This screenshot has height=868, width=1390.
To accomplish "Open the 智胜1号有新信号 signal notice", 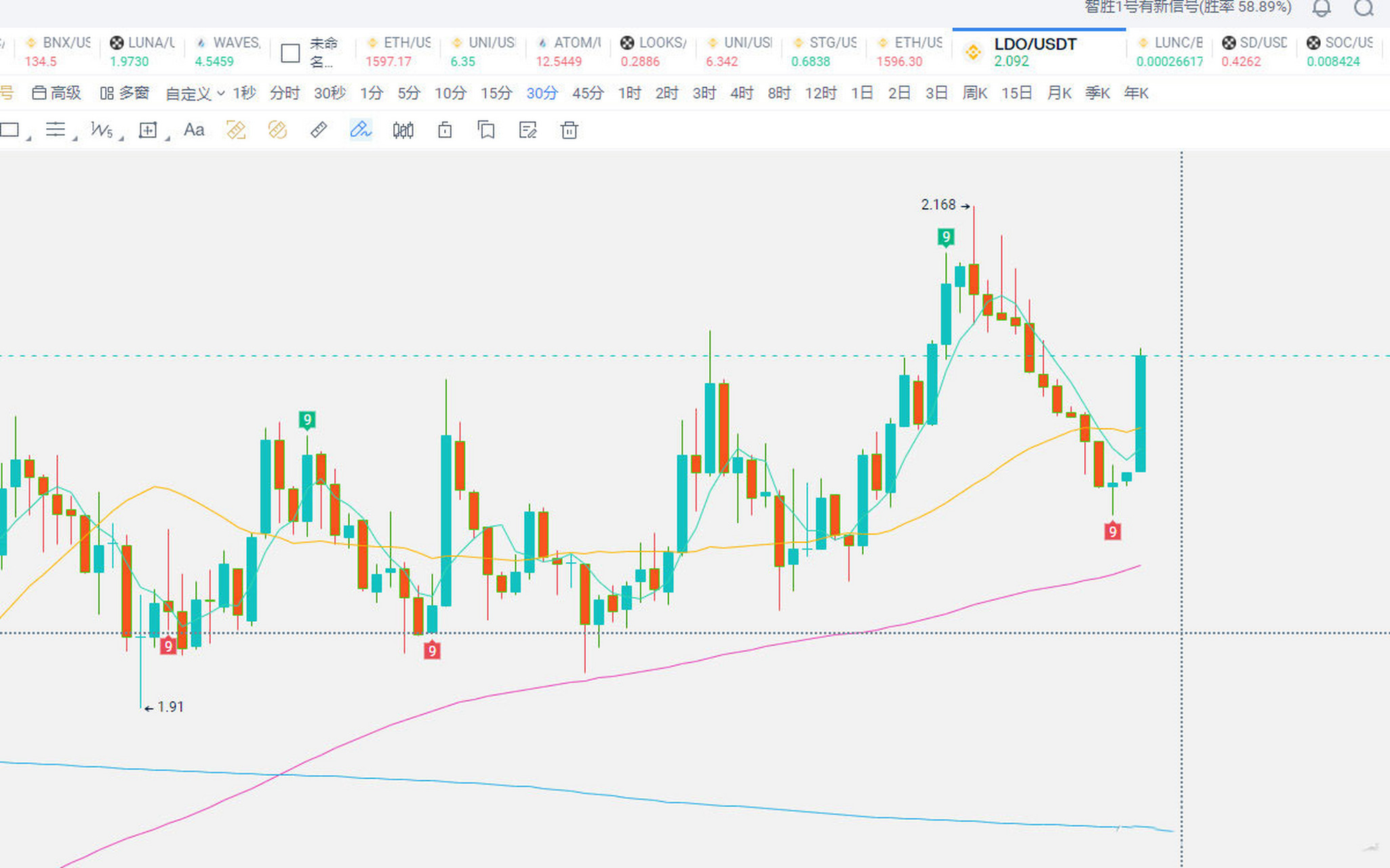I will (1187, 7).
